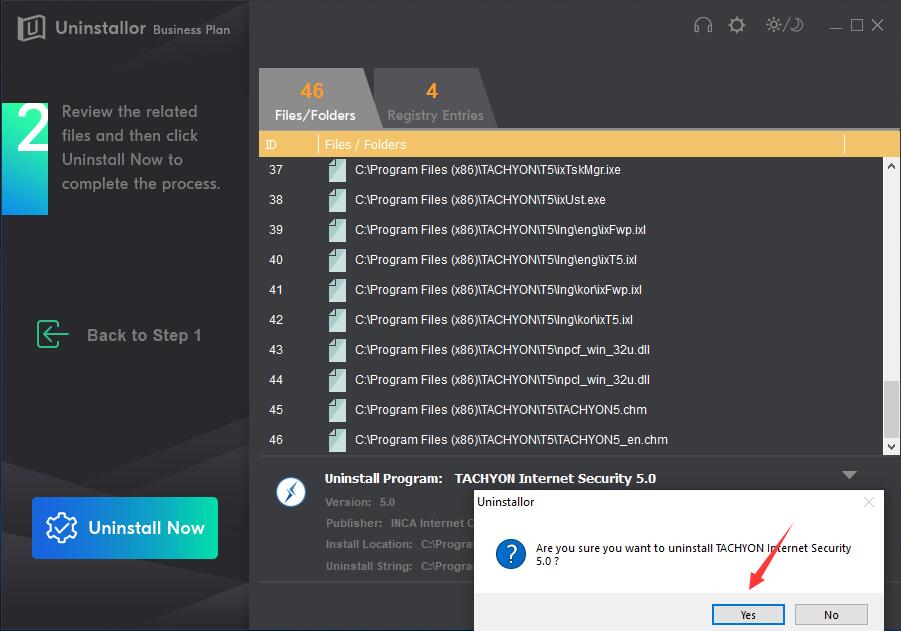The height and width of the screenshot is (631, 901).
Task: Cancel uninstall with the No button
Action: [x=831, y=614]
